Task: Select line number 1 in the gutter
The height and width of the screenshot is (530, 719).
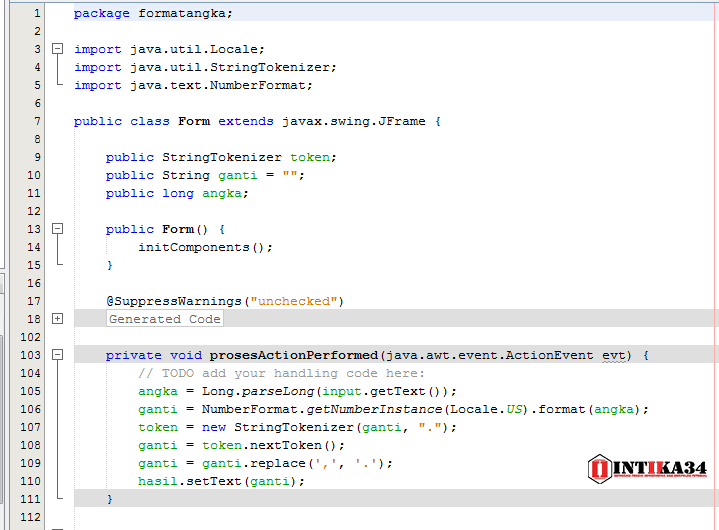Action: pyautogui.click(x=37, y=13)
